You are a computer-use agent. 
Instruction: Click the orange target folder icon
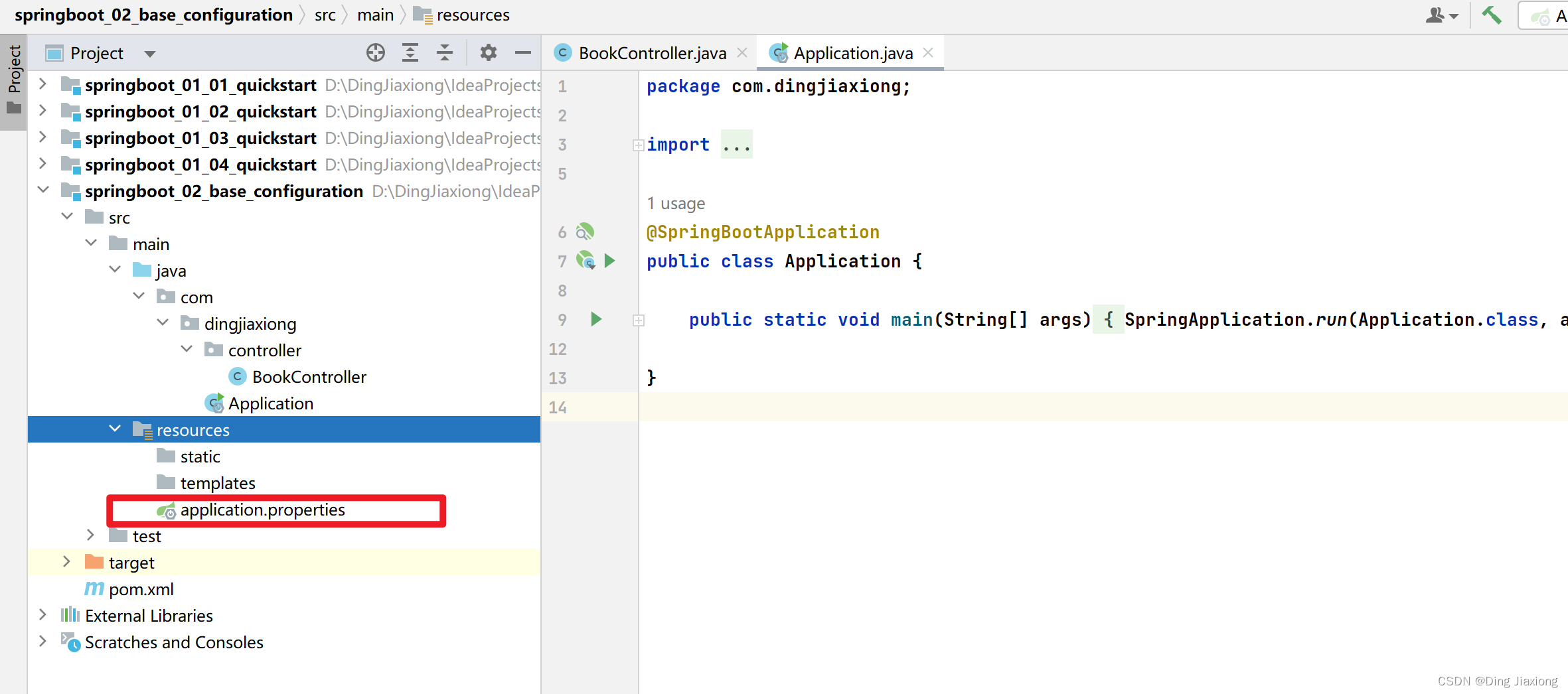(94, 562)
